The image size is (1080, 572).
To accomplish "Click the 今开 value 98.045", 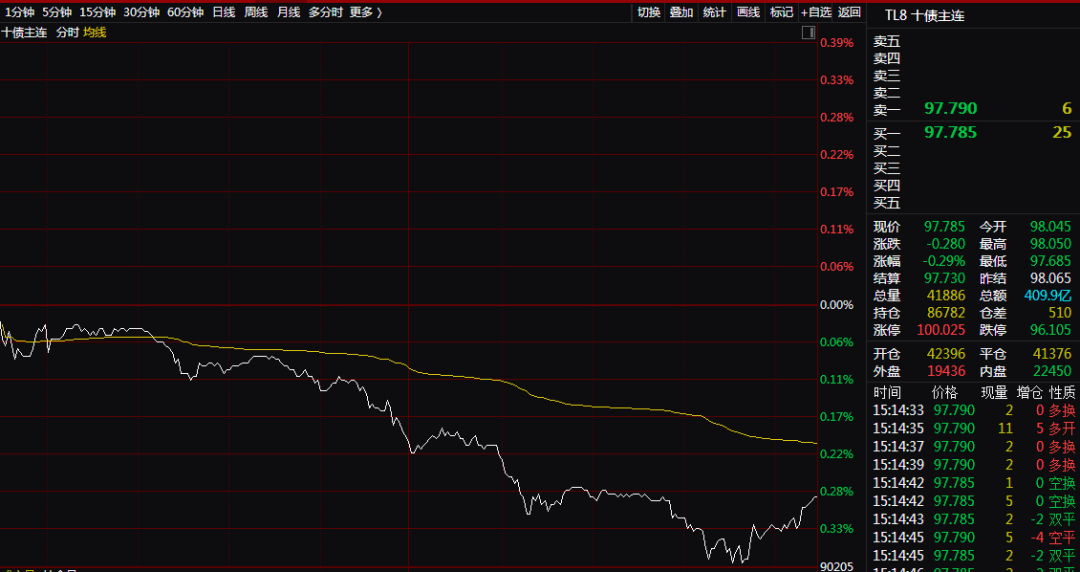I will (x=1051, y=227).
